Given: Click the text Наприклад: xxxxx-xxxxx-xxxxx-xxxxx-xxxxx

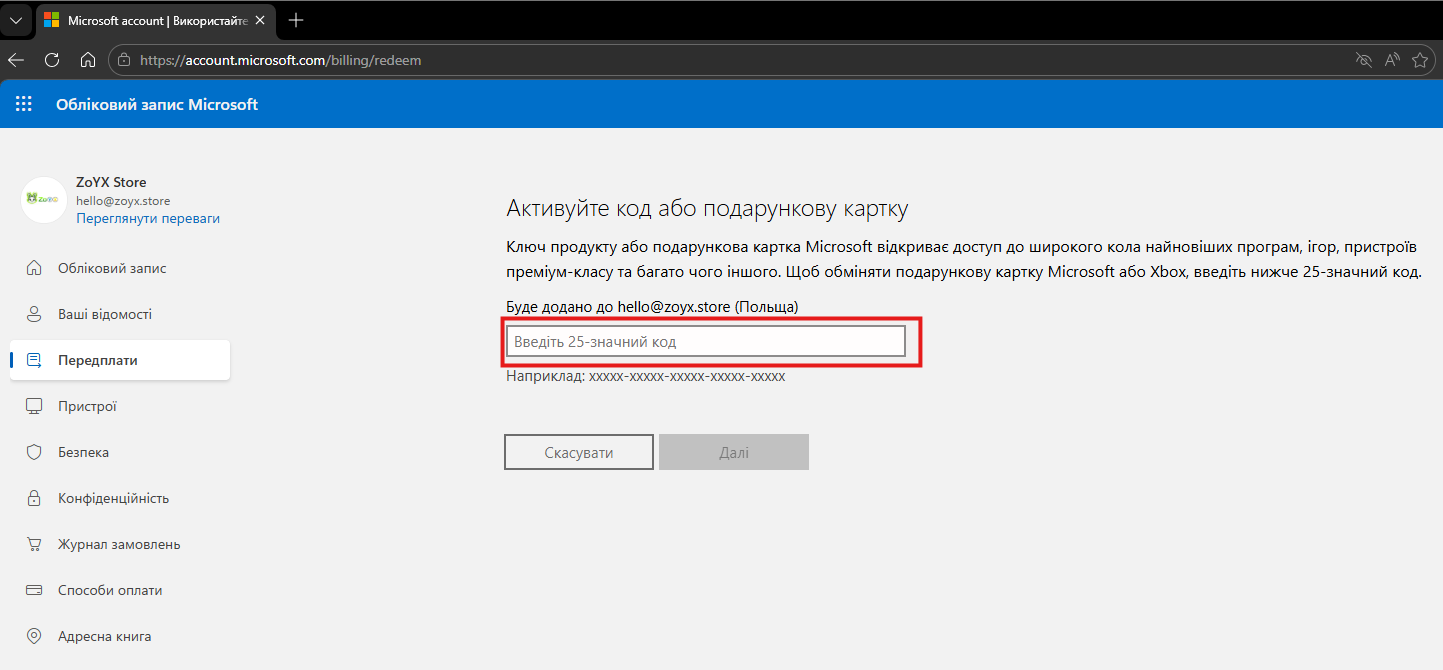Looking at the screenshot, I should click(646, 377).
